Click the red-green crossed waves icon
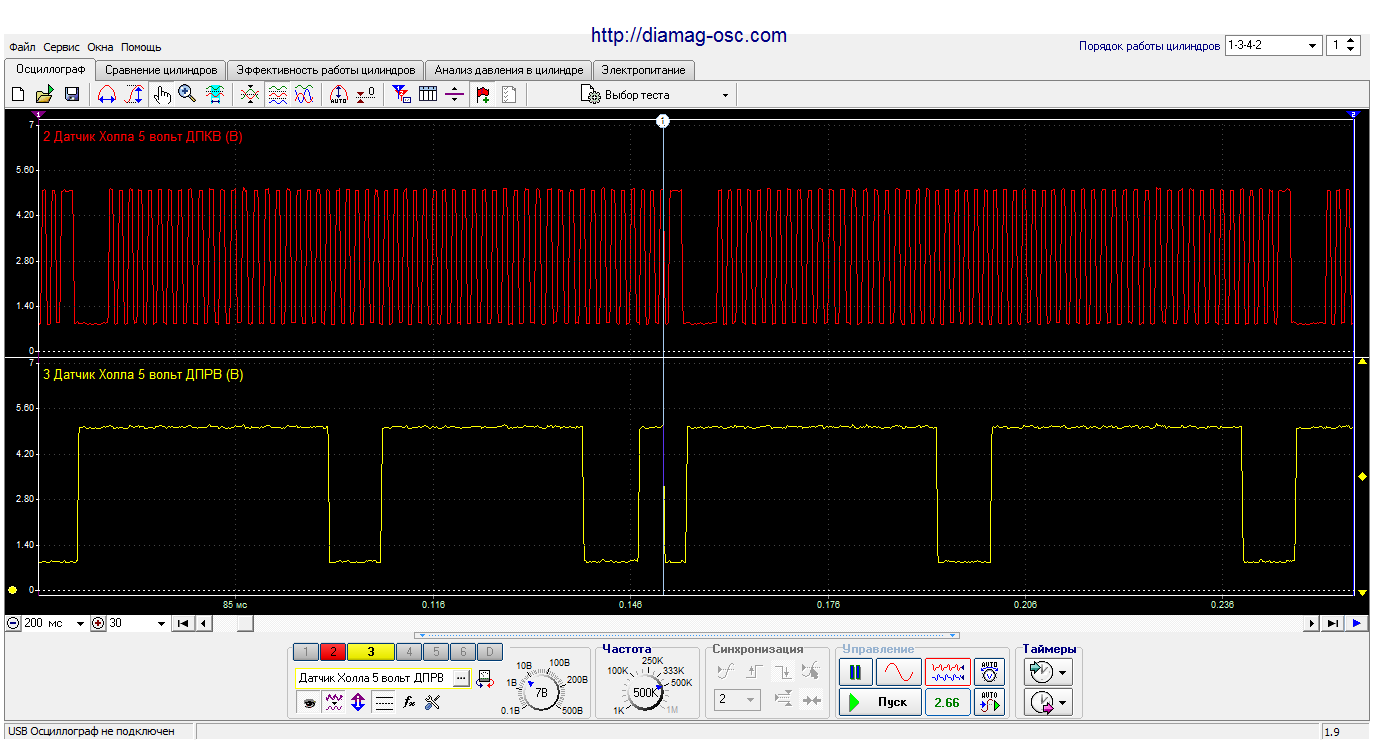This screenshot has height=744, width=1382. (250, 95)
